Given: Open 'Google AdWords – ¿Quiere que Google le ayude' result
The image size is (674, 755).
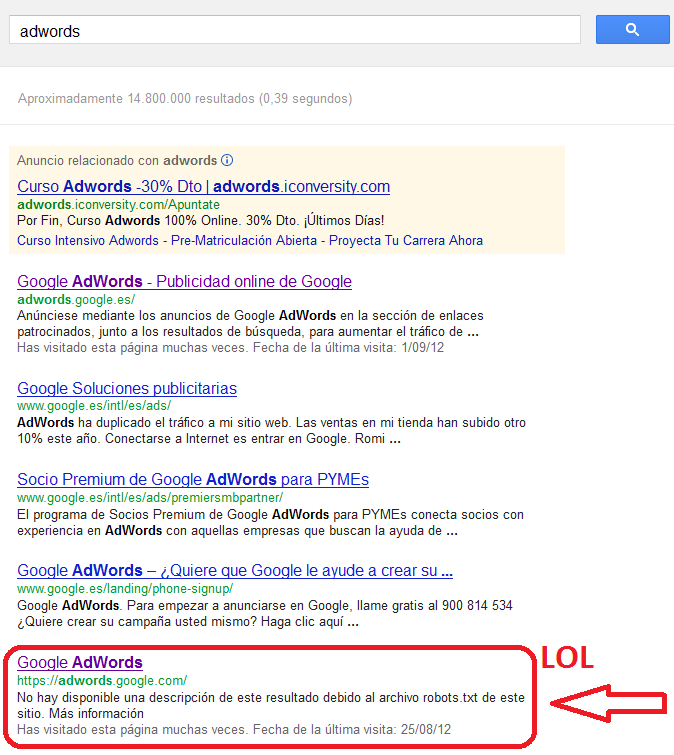Looking at the screenshot, I should click(235, 571).
